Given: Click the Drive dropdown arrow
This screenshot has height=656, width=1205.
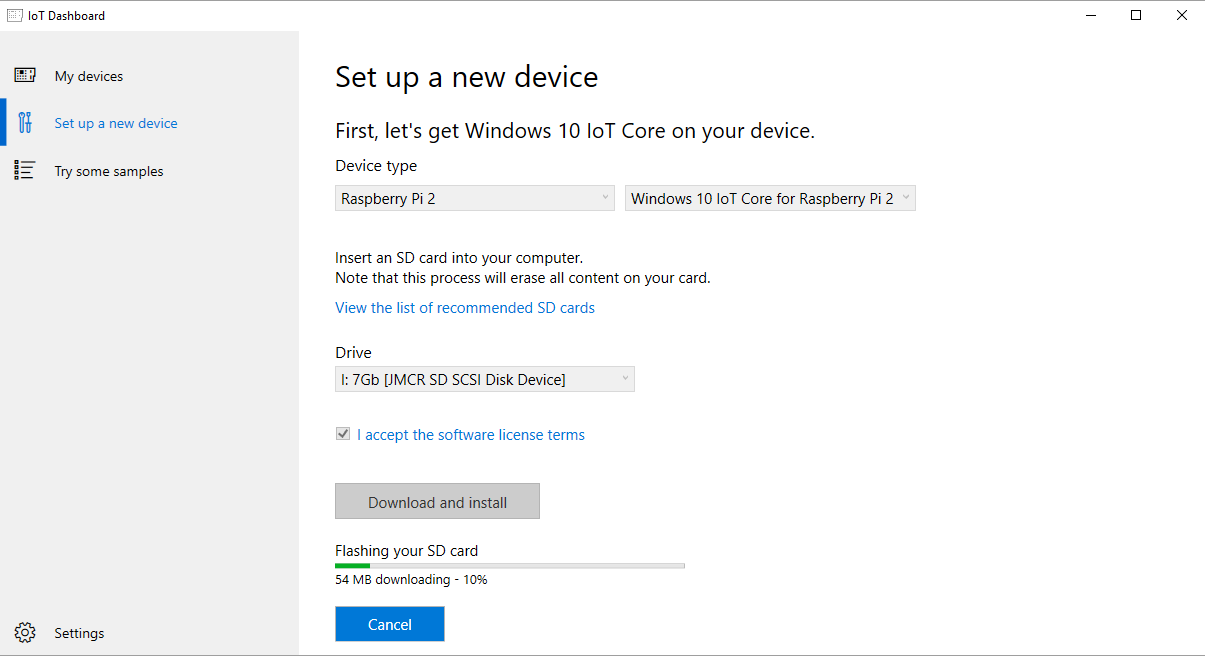Looking at the screenshot, I should [625, 378].
